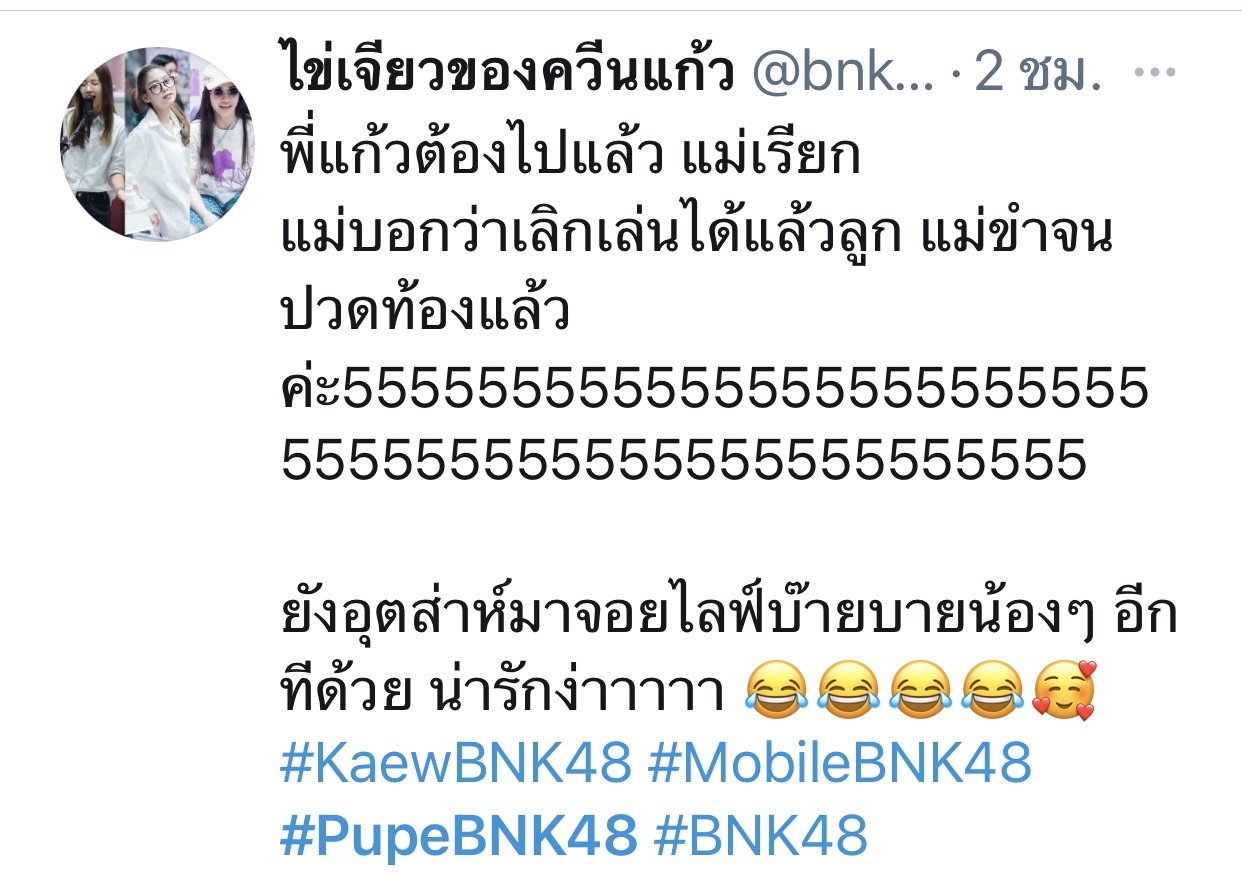
Task: Tap the tweet line พี่แก้วต้องไปแล้ว แม่เรียก
Action: 571,158
